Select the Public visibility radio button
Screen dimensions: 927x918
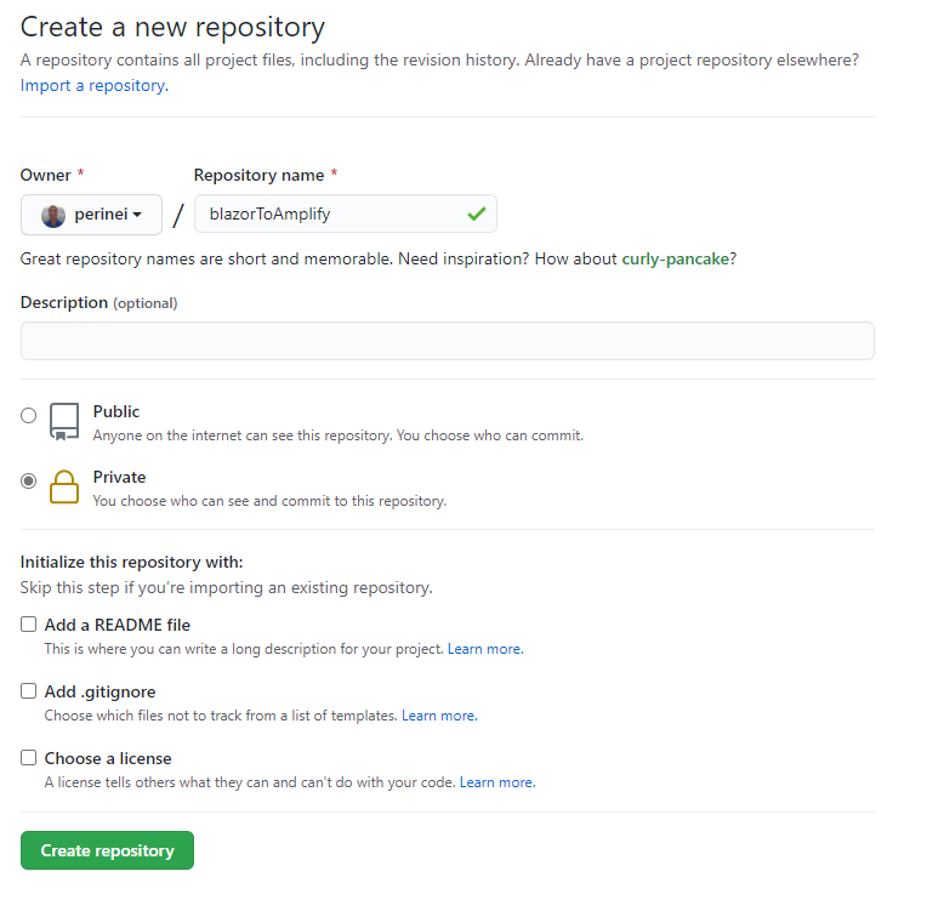click(x=28, y=416)
